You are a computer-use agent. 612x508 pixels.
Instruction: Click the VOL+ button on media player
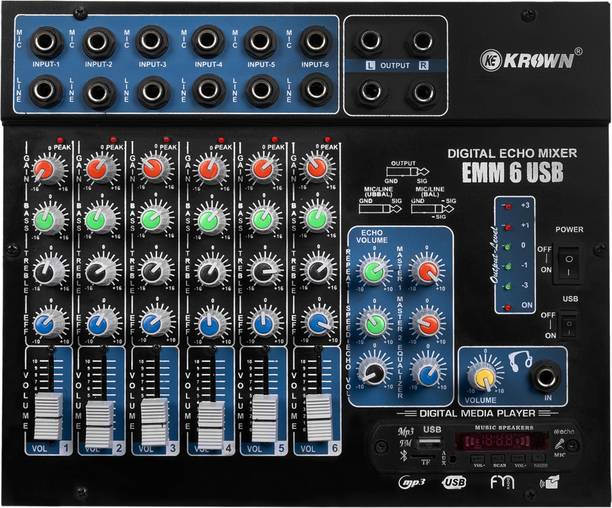coord(518,459)
